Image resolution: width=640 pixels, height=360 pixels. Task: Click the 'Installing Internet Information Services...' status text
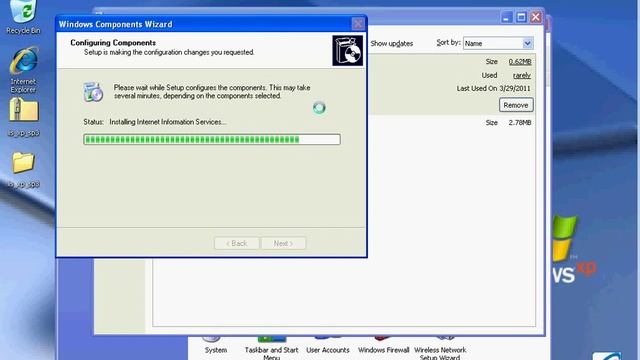[168, 122]
